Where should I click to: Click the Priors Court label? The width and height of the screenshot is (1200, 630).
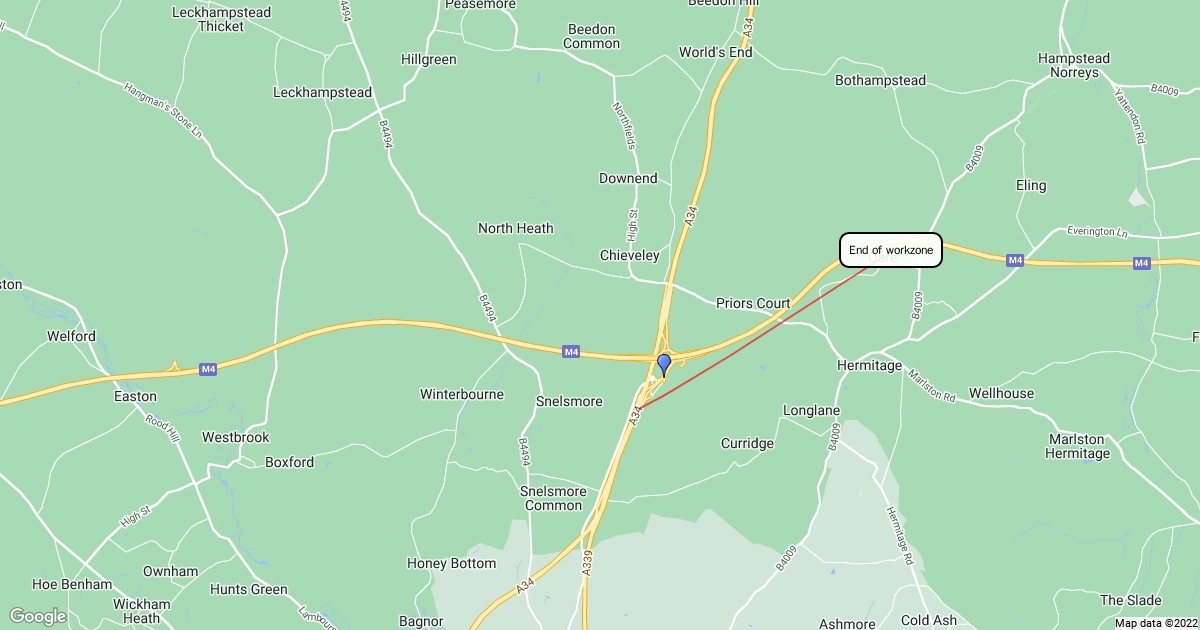(753, 303)
